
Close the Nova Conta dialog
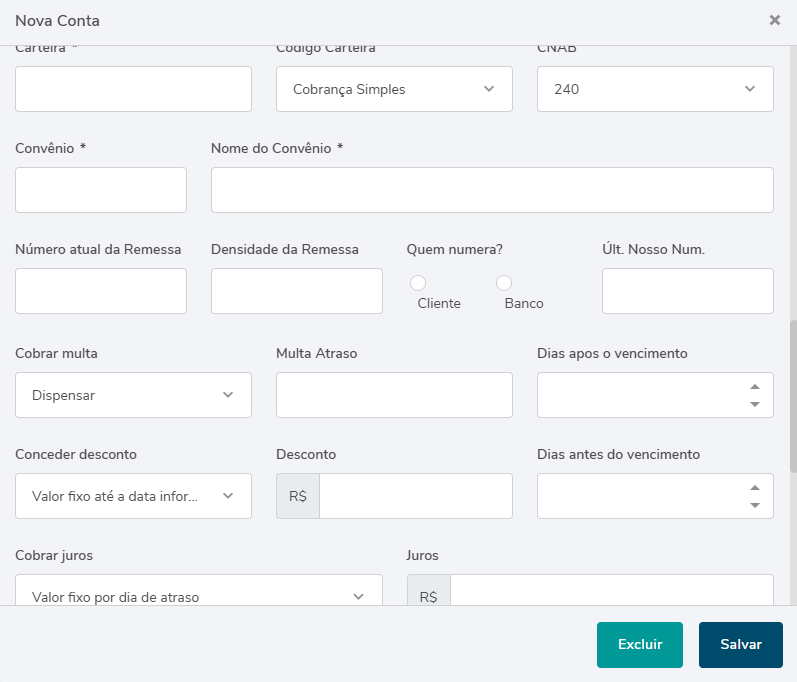(774, 20)
